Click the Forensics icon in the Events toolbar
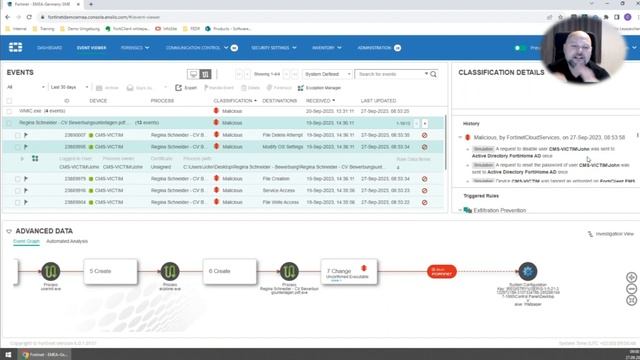The height and width of the screenshot is (360, 640). [269, 88]
